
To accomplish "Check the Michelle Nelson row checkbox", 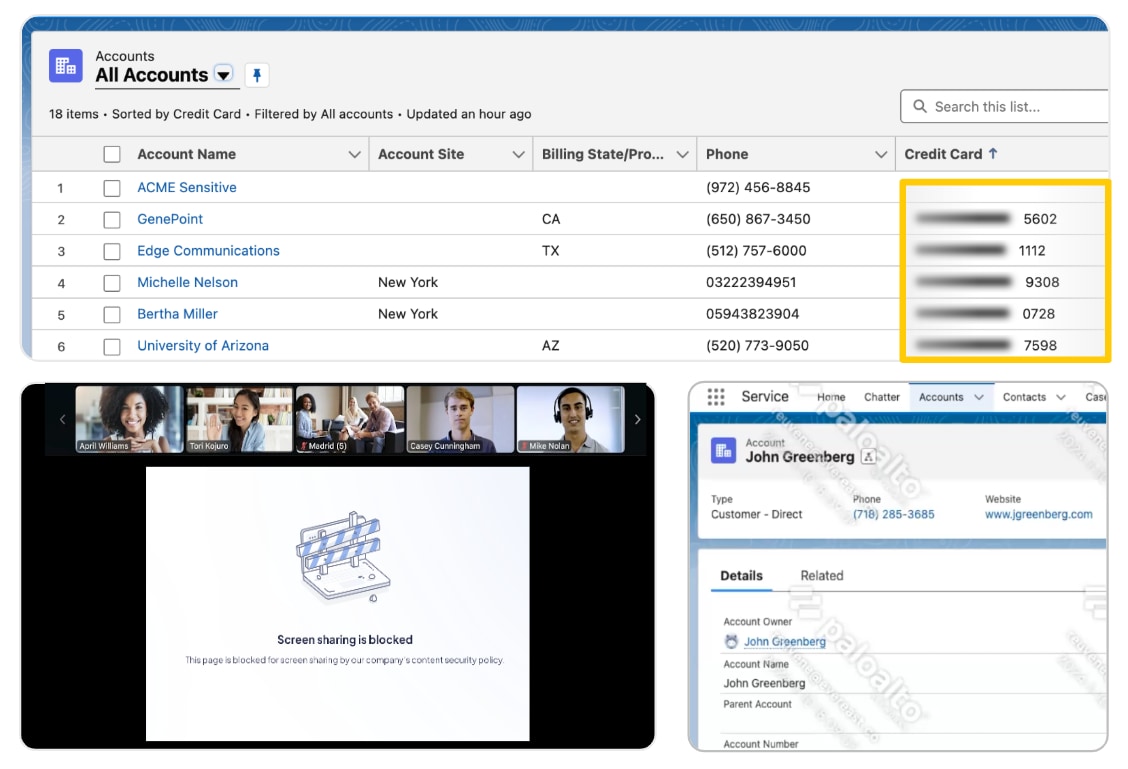I will 112,283.
